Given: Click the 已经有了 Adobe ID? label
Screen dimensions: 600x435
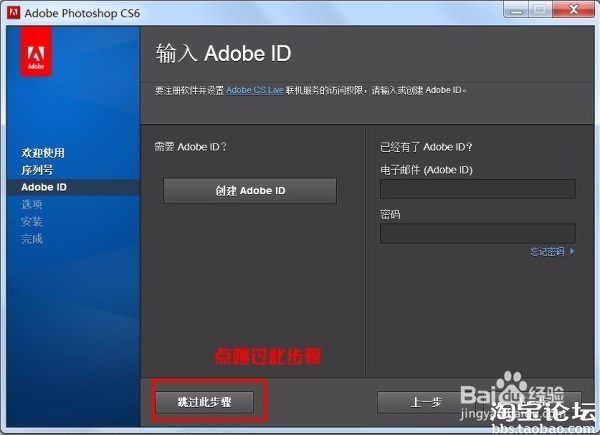Looking at the screenshot, I should point(426,147).
